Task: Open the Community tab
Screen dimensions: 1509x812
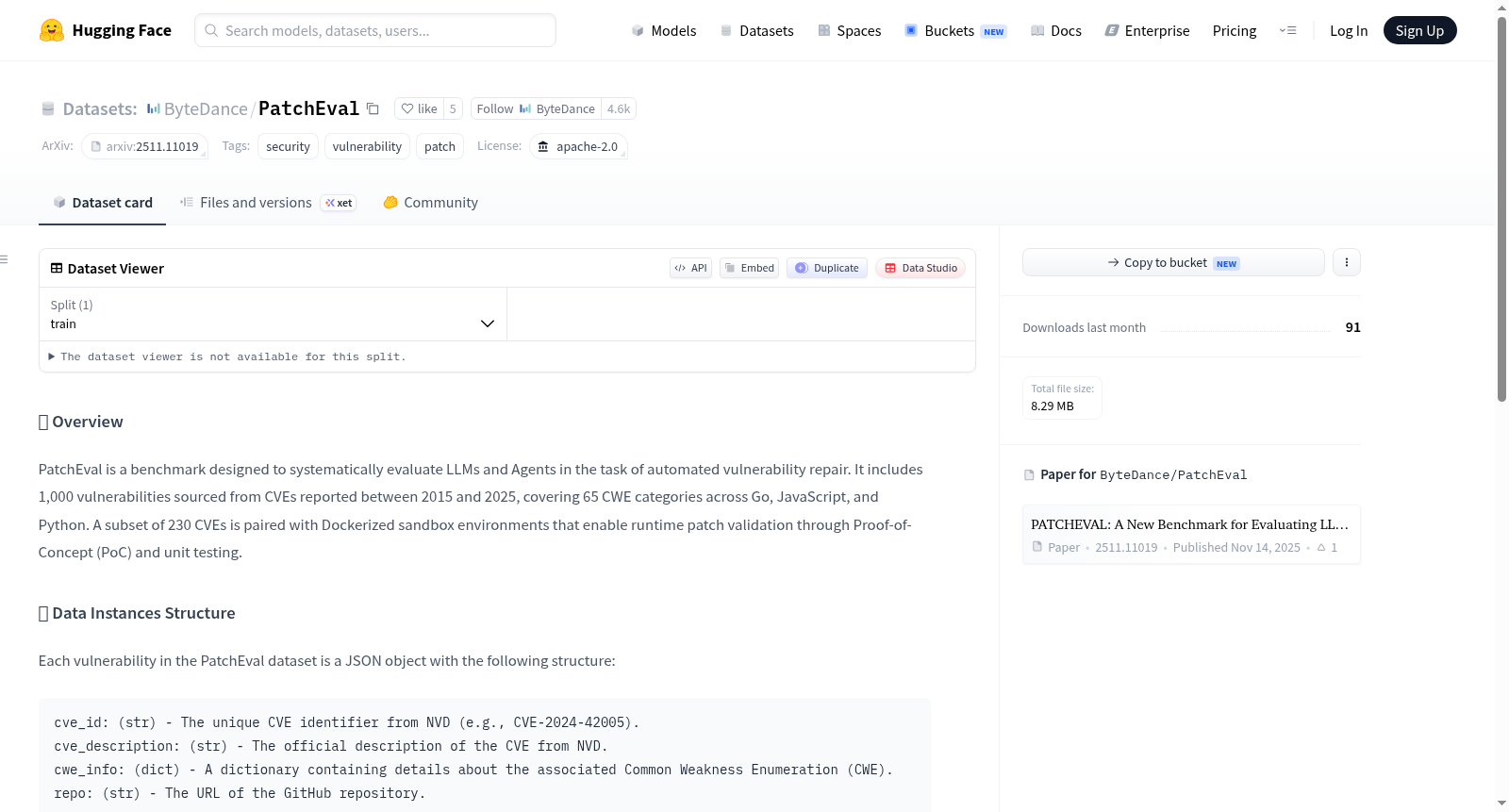Action: coord(430,202)
